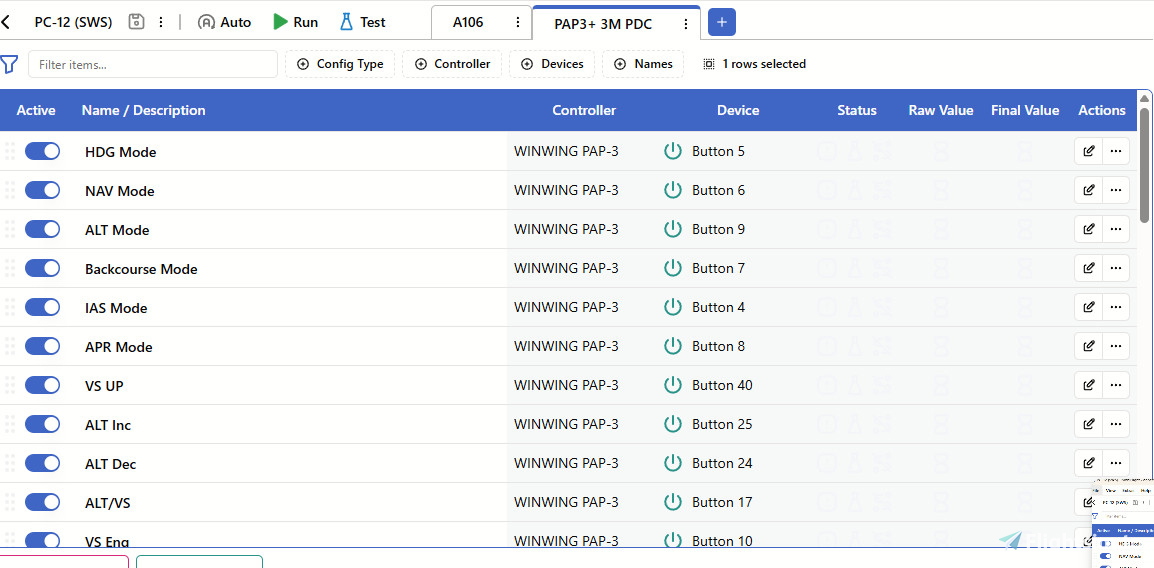Open the Devices filter
Image resolution: width=1154 pixels, height=568 pixels.
tap(552, 64)
